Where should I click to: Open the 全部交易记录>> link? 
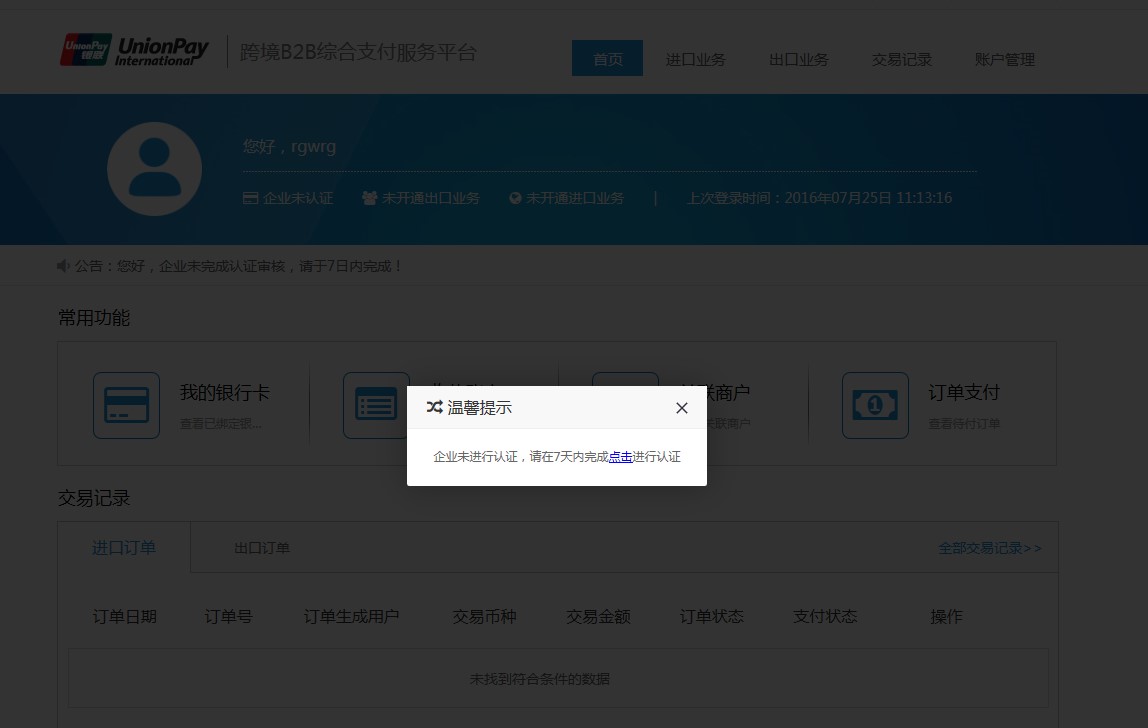[989, 548]
